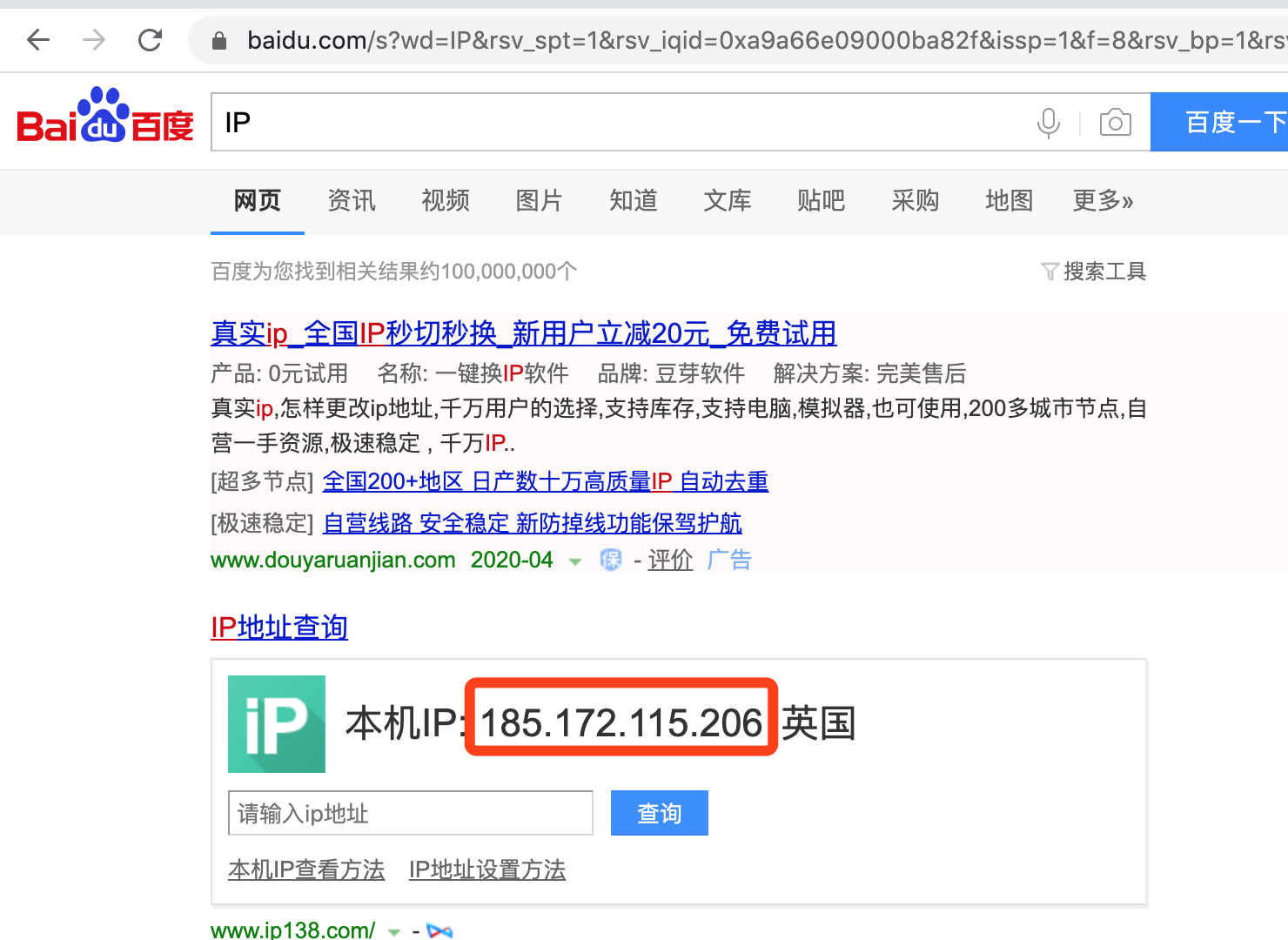This screenshot has height=940, width=1288.
Task: Open the 地图 tab
Action: pos(1010,201)
